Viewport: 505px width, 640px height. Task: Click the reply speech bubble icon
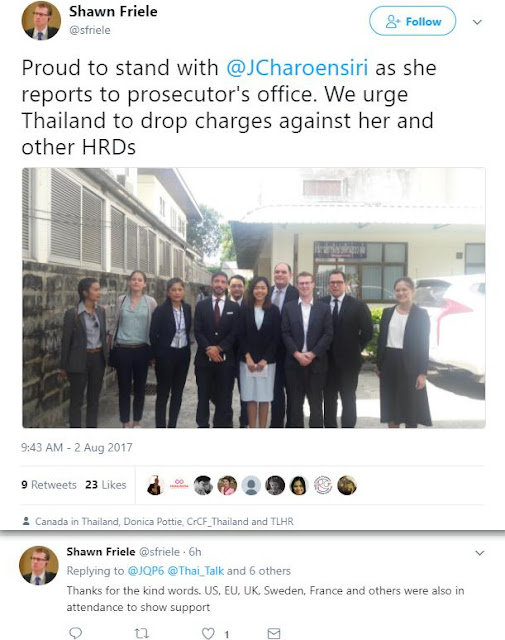[x=75, y=633]
